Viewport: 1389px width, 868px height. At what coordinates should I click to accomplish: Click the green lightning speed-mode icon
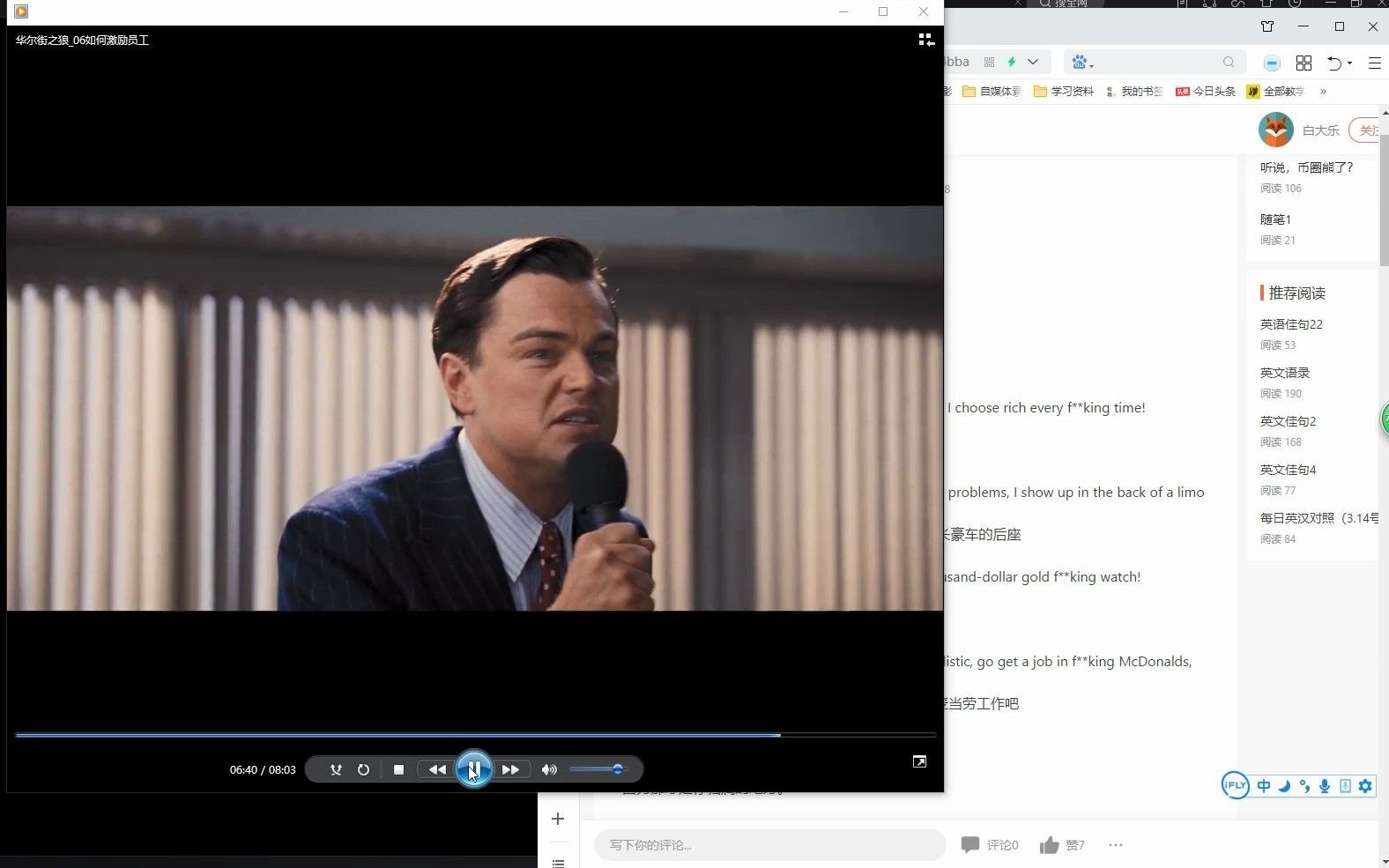pyautogui.click(x=1012, y=62)
